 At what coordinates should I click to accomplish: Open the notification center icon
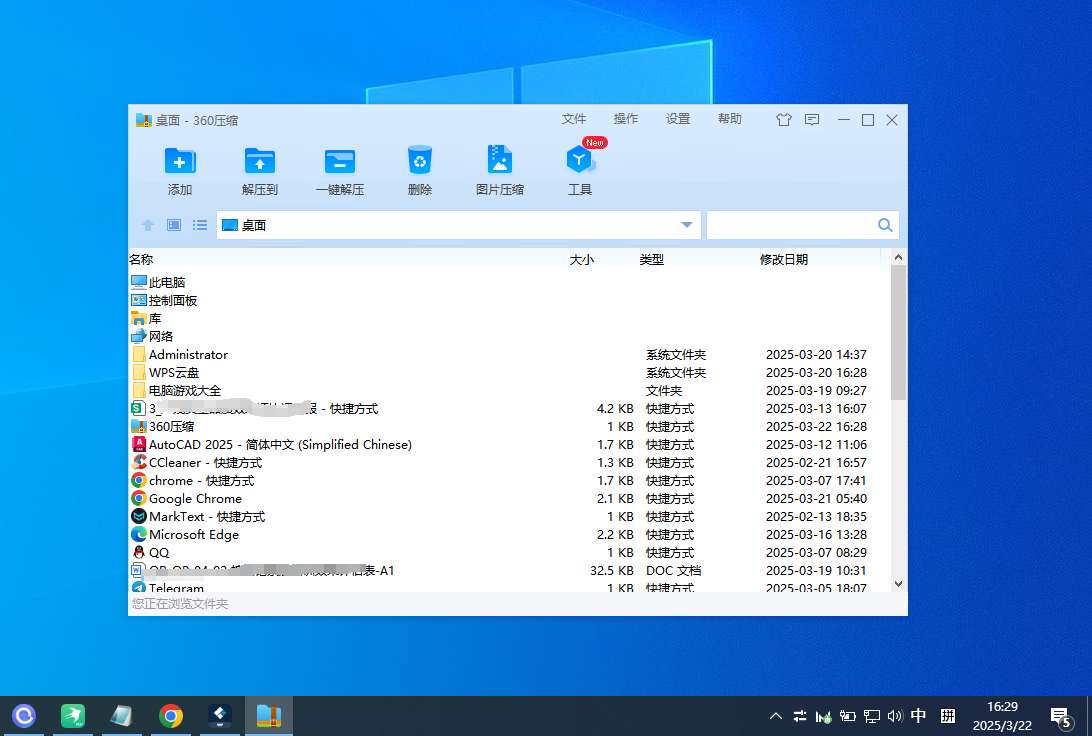coord(1061,717)
